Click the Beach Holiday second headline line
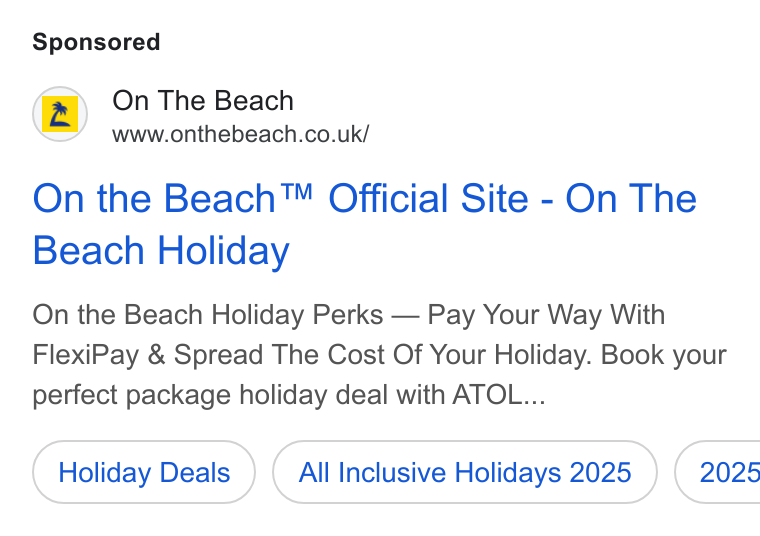 161,251
